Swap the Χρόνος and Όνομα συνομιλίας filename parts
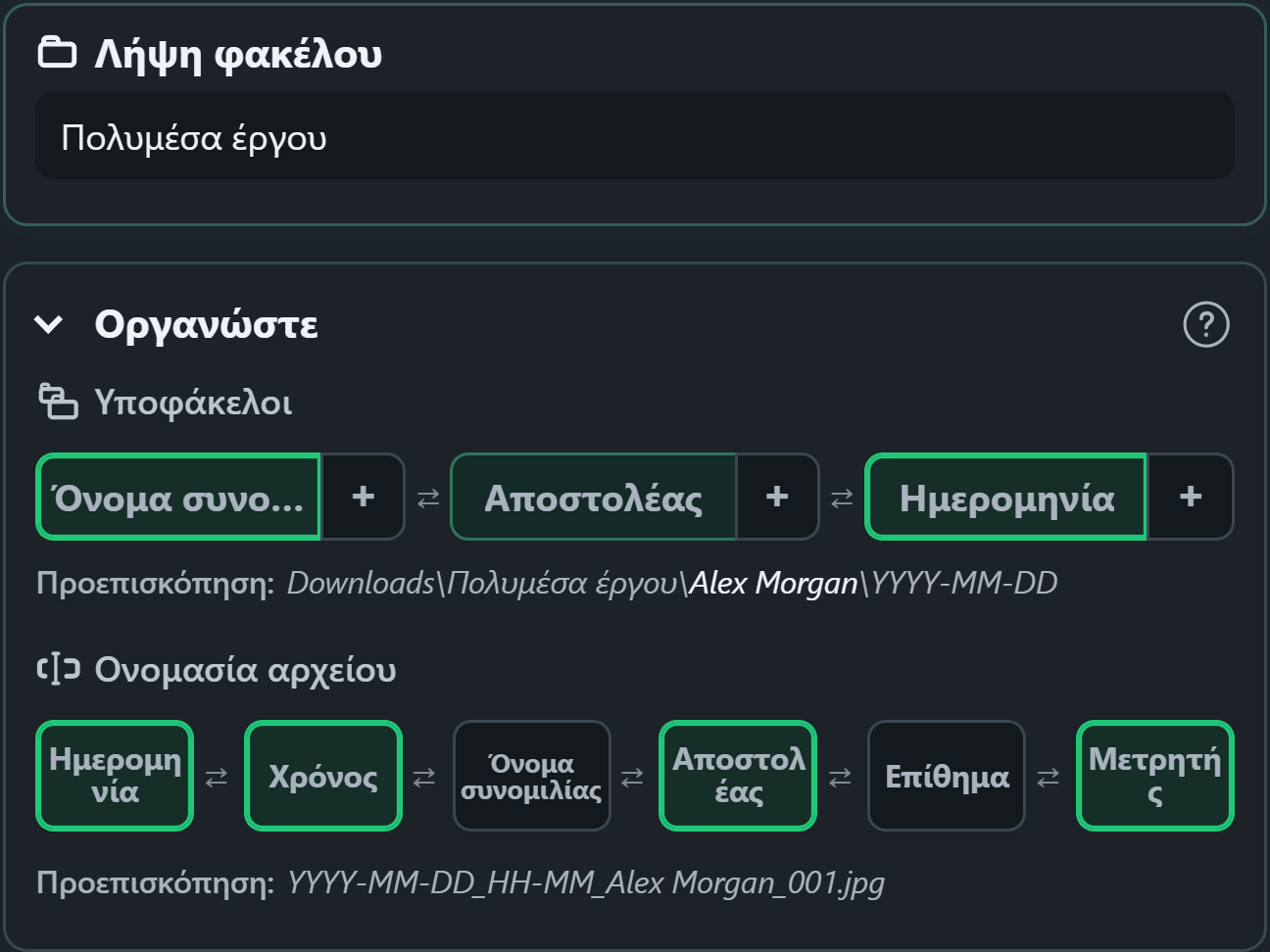 coord(424,777)
